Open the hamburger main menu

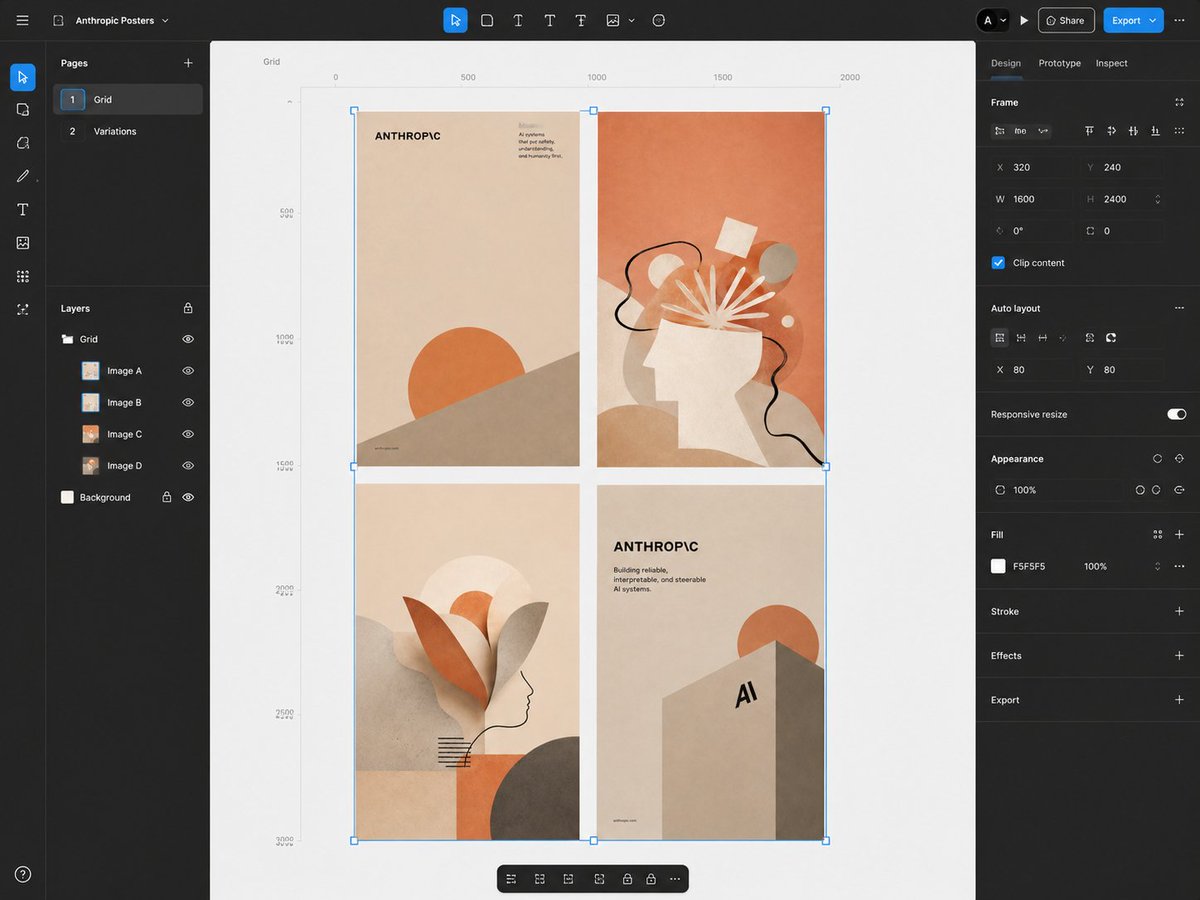point(22,20)
